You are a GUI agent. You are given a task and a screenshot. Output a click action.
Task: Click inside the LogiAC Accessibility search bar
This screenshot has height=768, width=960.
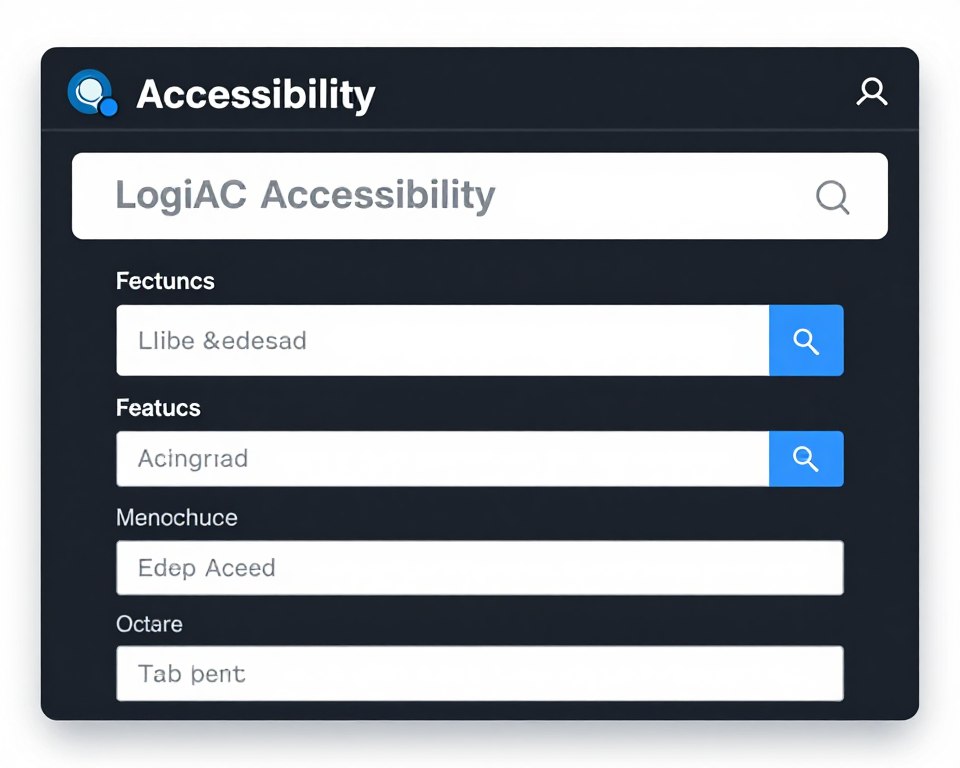(x=400, y=196)
